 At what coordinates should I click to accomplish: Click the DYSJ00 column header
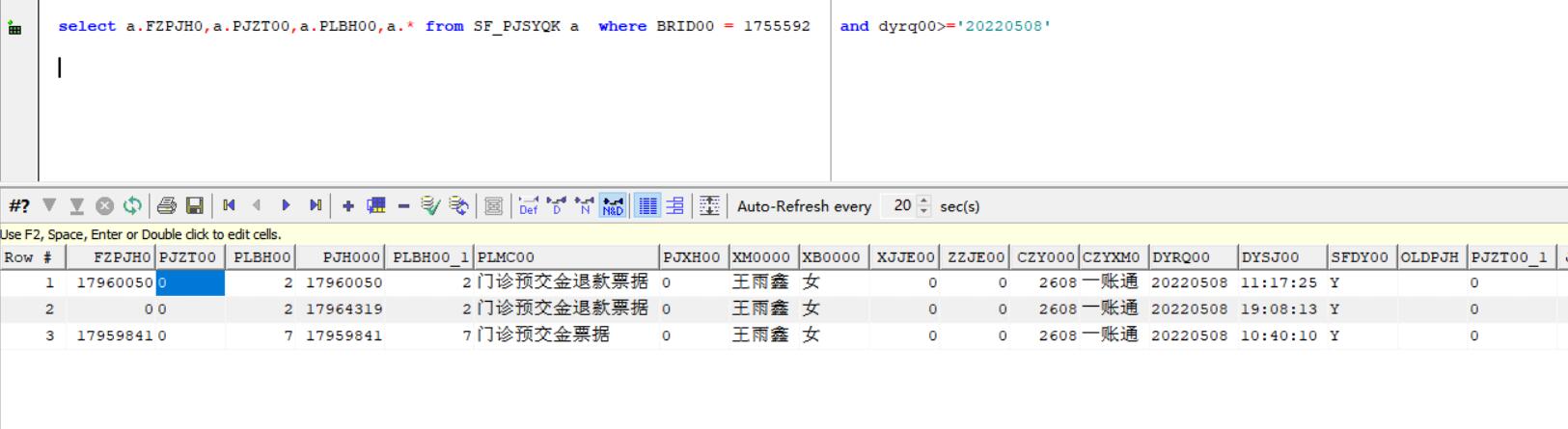1282,257
